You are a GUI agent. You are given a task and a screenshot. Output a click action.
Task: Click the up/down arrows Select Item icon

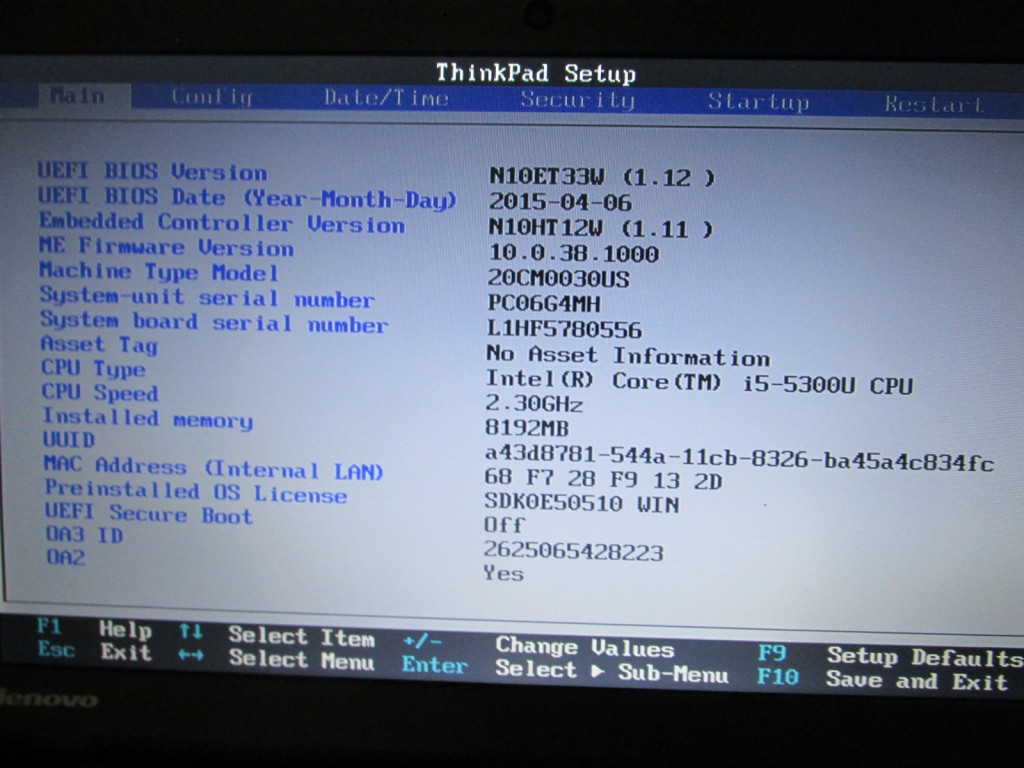click(x=191, y=632)
